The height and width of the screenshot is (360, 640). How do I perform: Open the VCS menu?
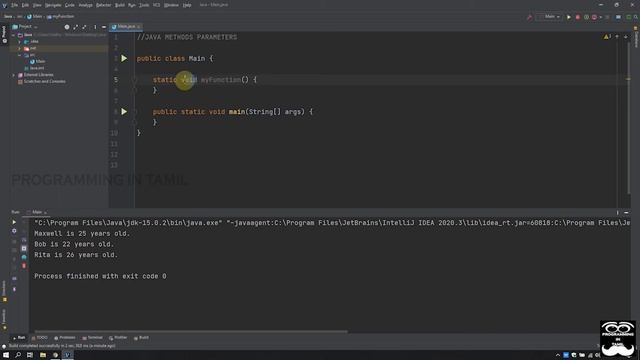click(x=156, y=5)
